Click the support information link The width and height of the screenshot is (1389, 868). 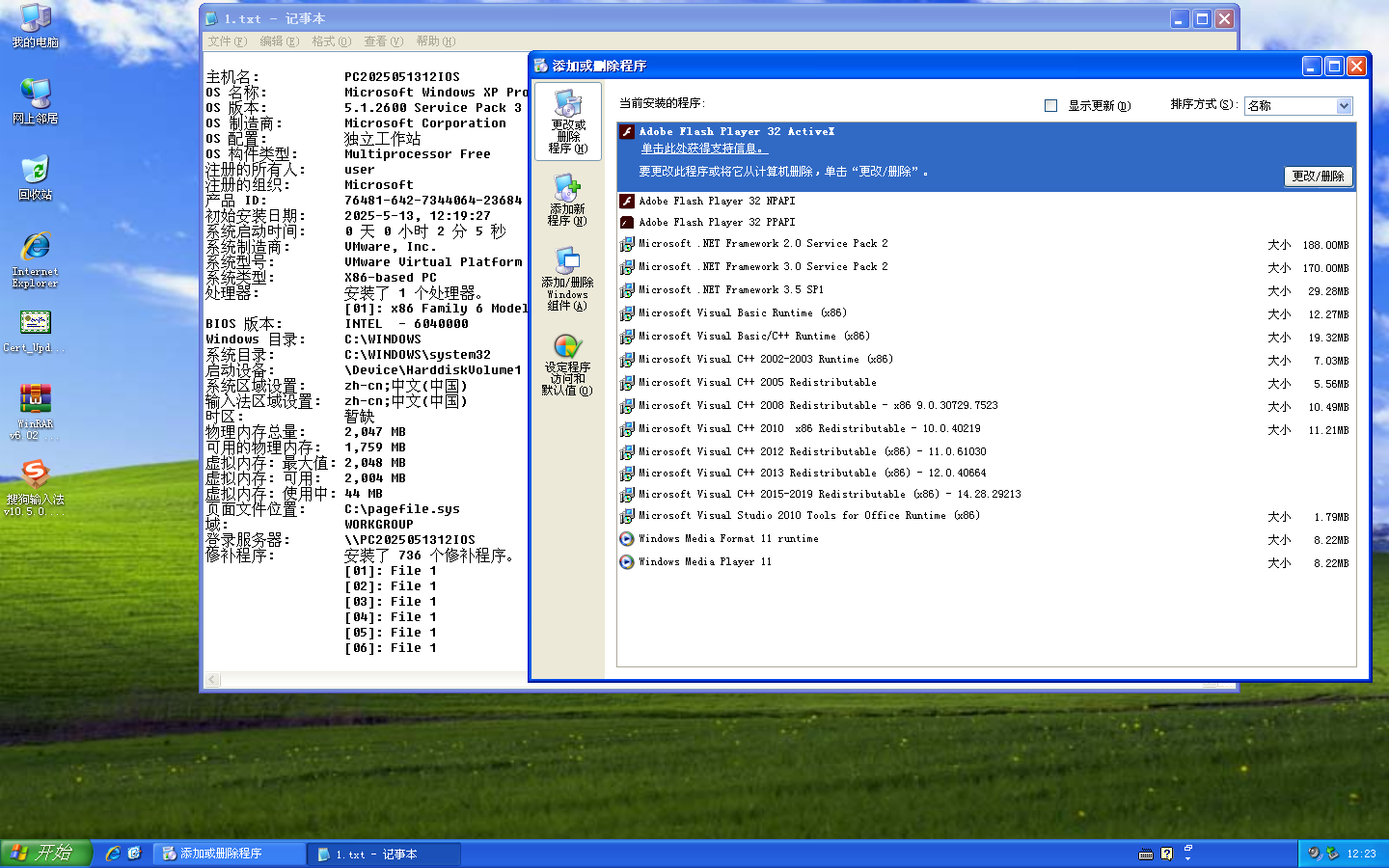[703, 149]
